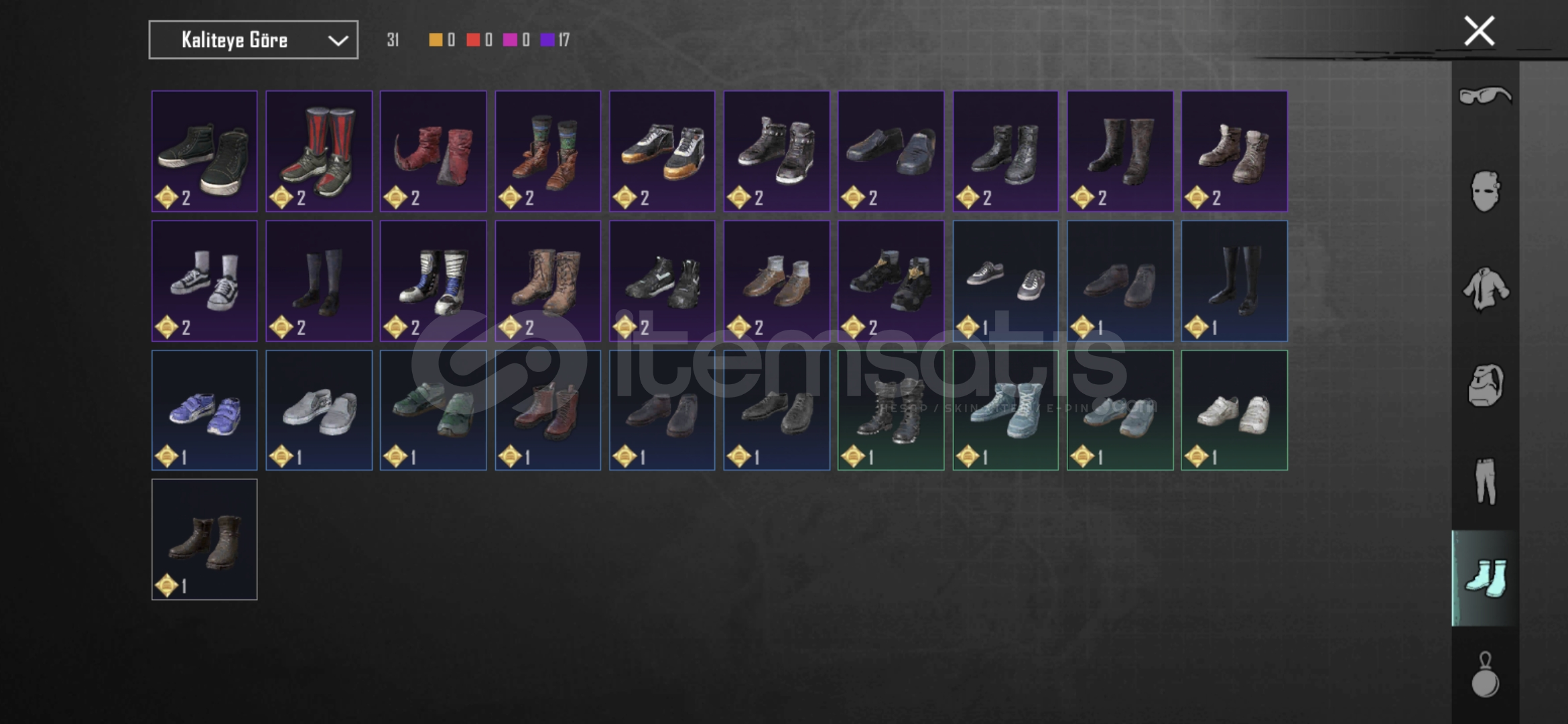Viewport: 1568px width, 724px height.
Task: Choose the lone brown boots in last row
Action: (204, 540)
